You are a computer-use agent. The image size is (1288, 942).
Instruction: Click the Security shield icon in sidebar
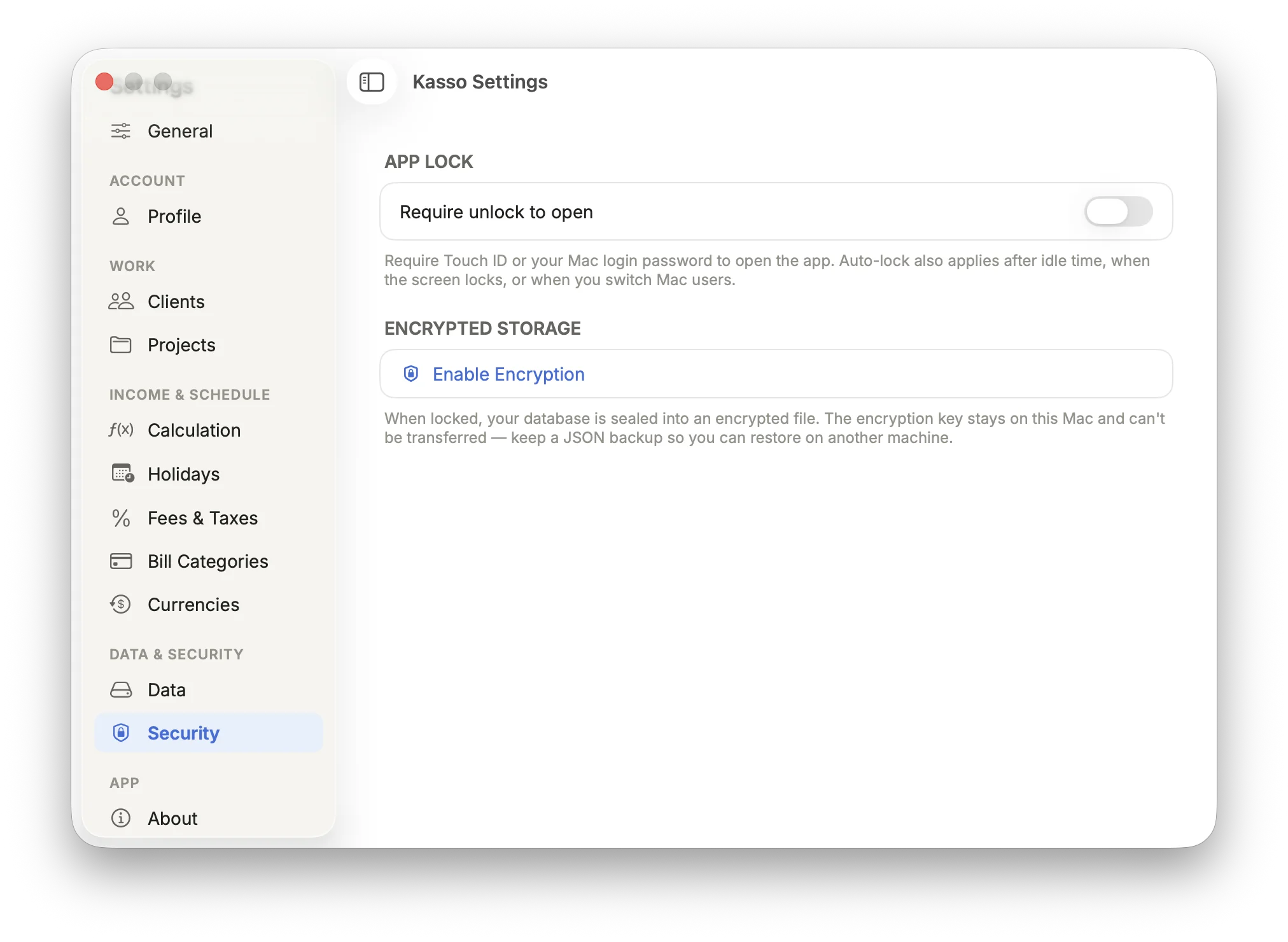(121, 733)
